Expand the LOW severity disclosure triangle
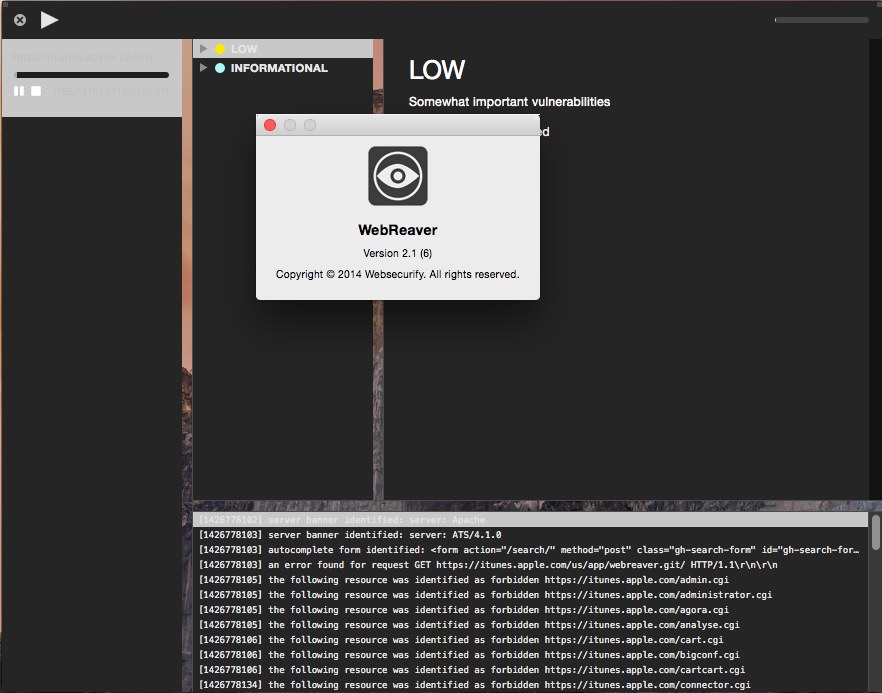This screenshot has height=693, width=882. coord(204,49)
